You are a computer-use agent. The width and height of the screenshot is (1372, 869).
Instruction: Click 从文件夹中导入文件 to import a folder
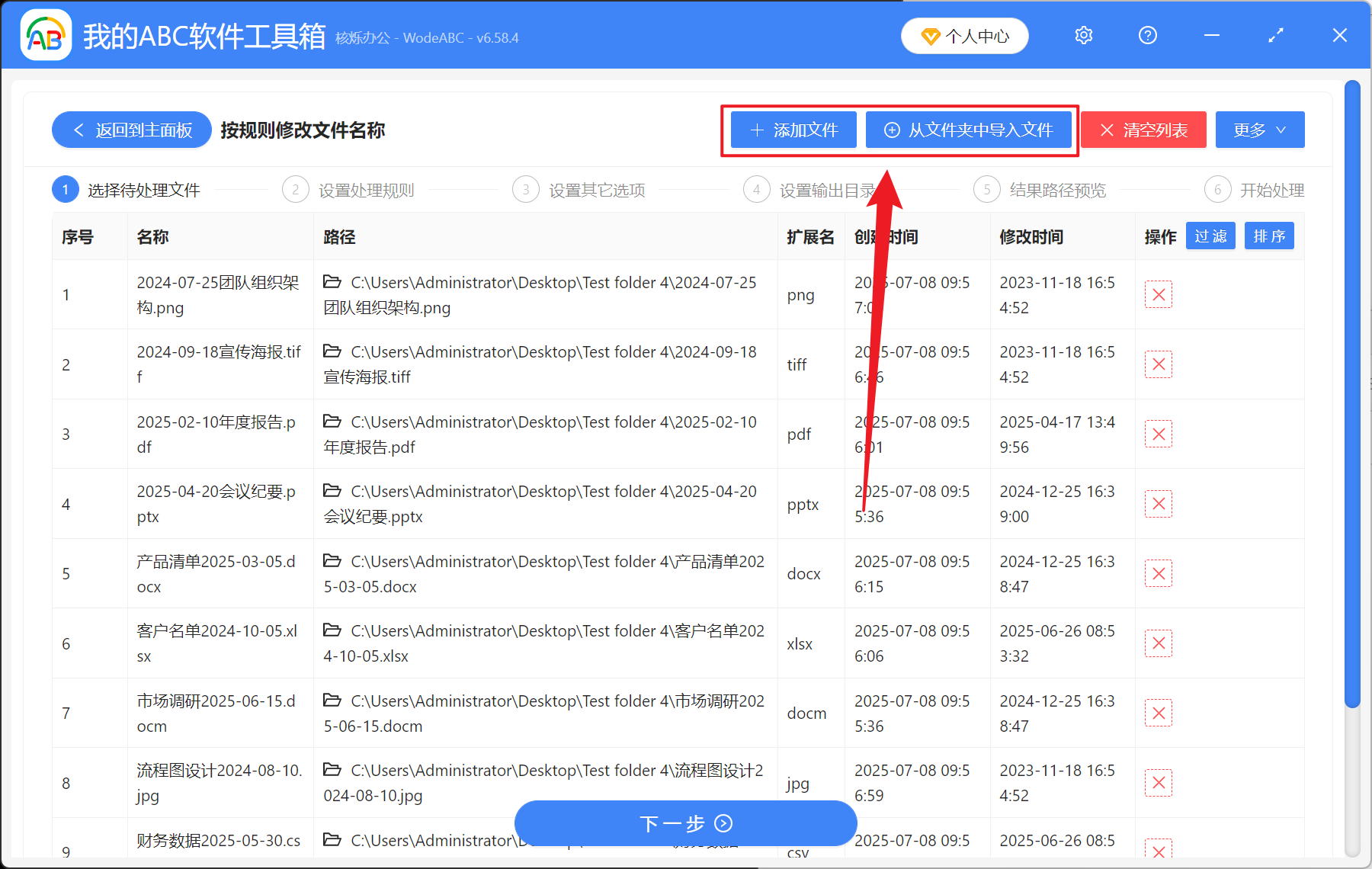point(969,130)
